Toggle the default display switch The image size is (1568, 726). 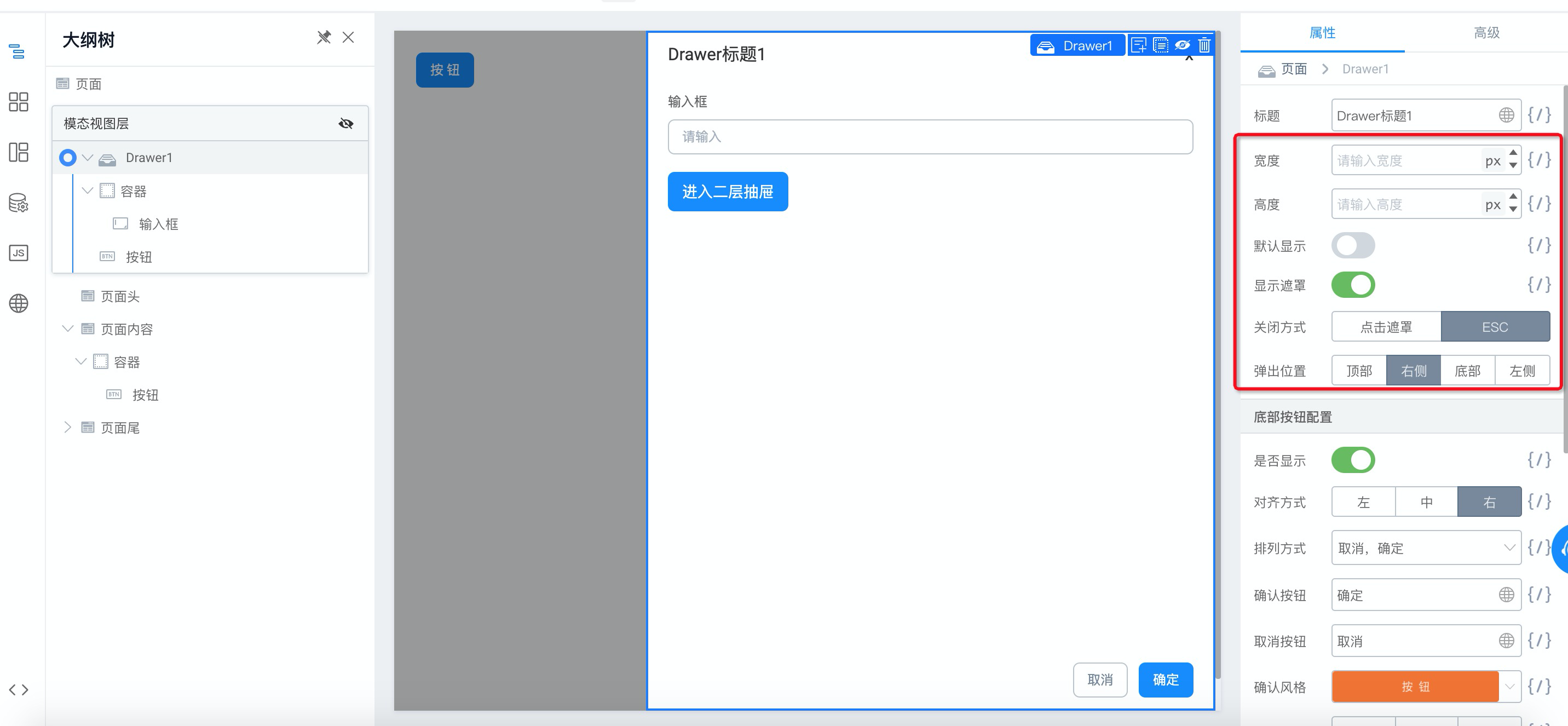tap(1352, 245)
